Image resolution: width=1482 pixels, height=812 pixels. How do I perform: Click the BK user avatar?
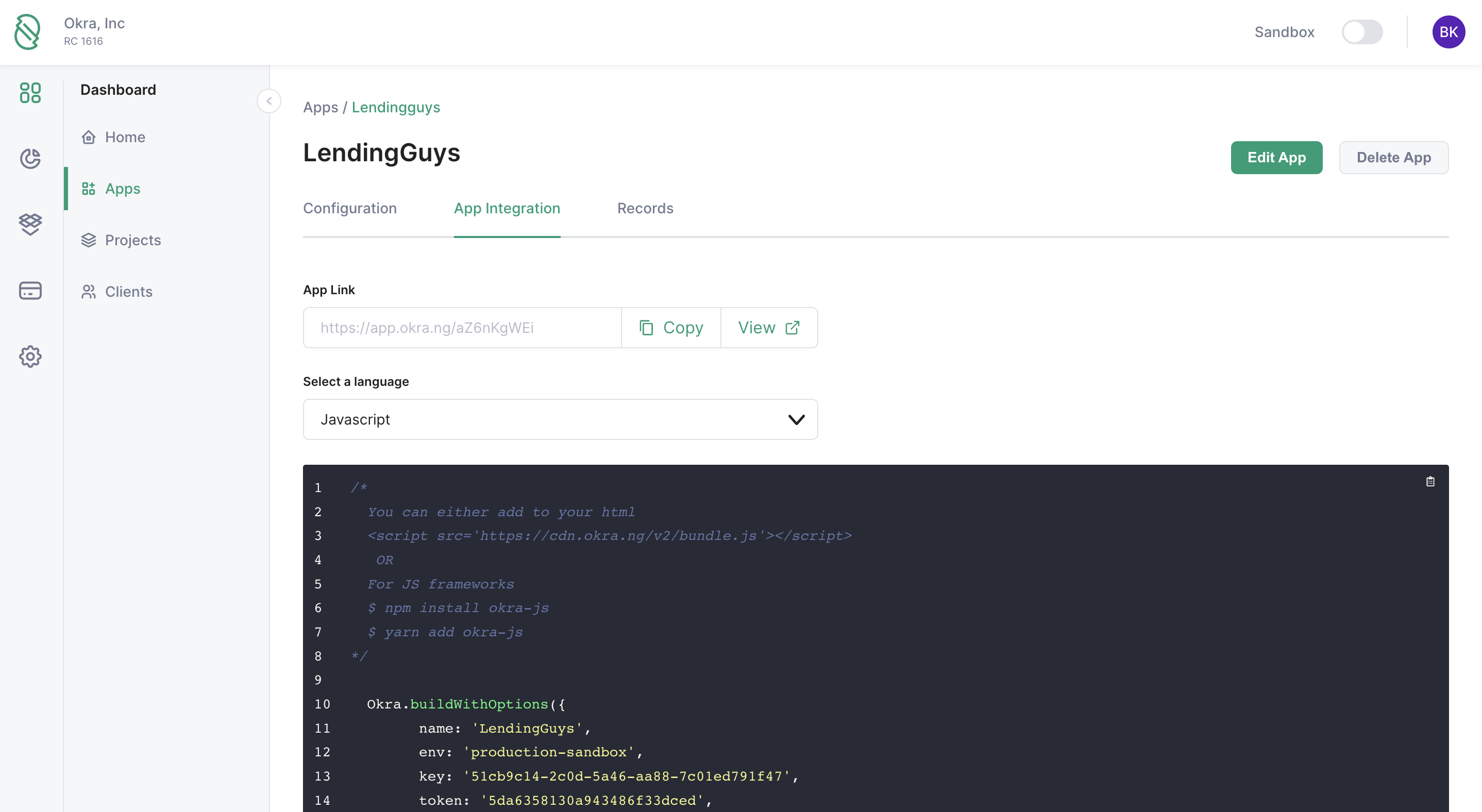click(x=1448, y=32)
